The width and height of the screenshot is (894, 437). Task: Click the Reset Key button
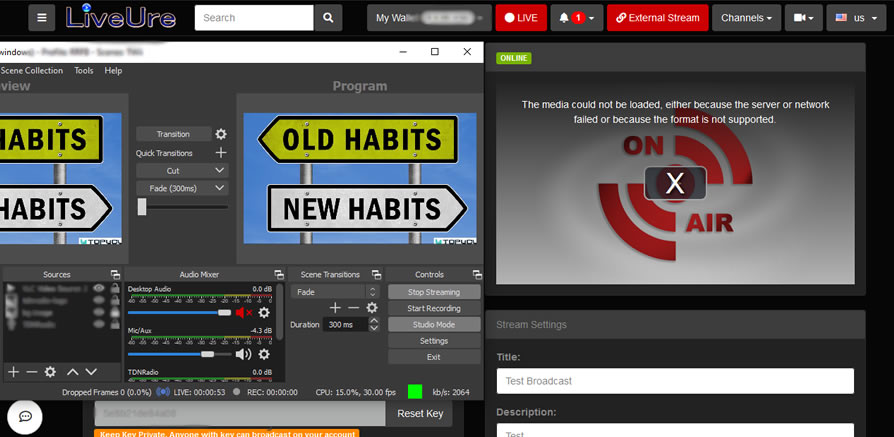click(420, 414)
